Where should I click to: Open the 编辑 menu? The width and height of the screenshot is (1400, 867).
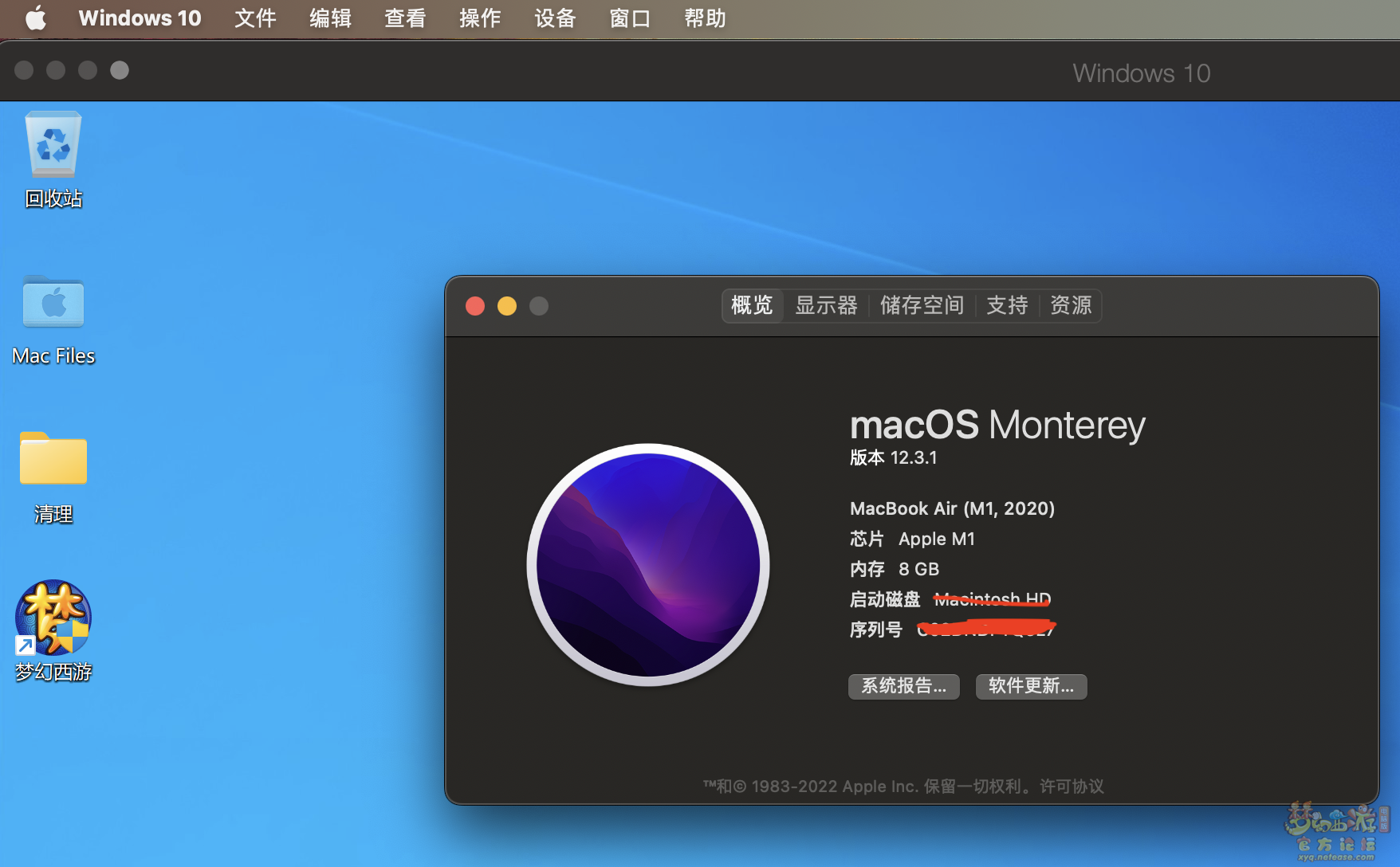point(330,18)
